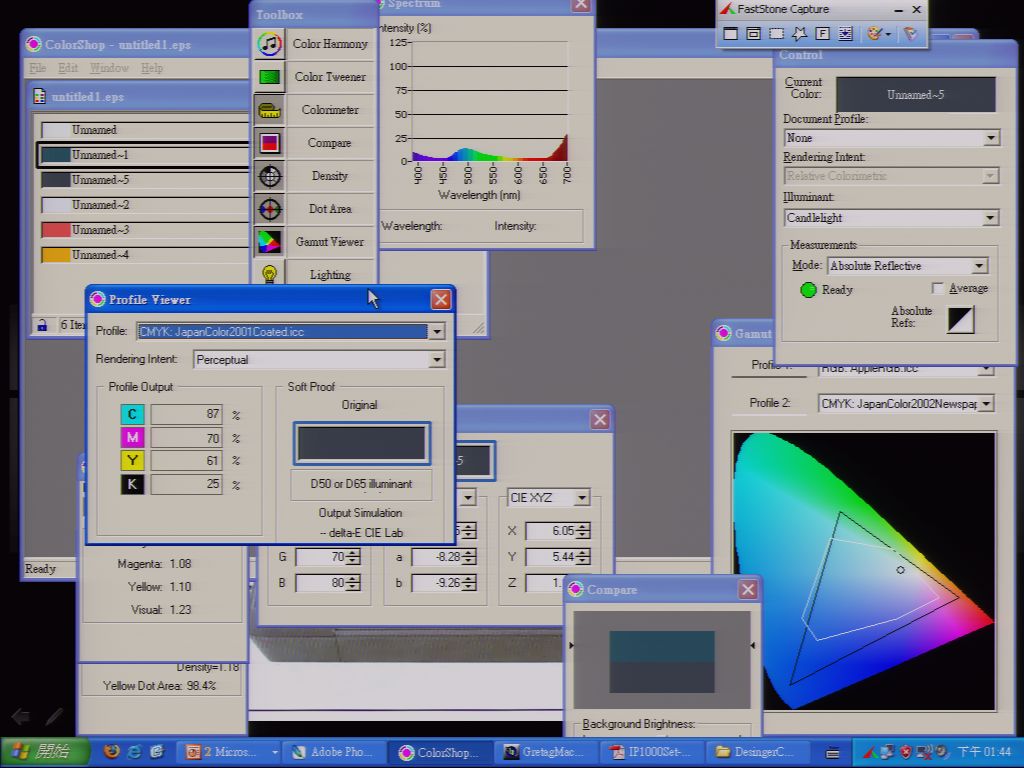Expand the Illuminant Candlelight dropdown
Viewport: 1024px width, 768px height.
pyautogui.click(x=990, y=217)
